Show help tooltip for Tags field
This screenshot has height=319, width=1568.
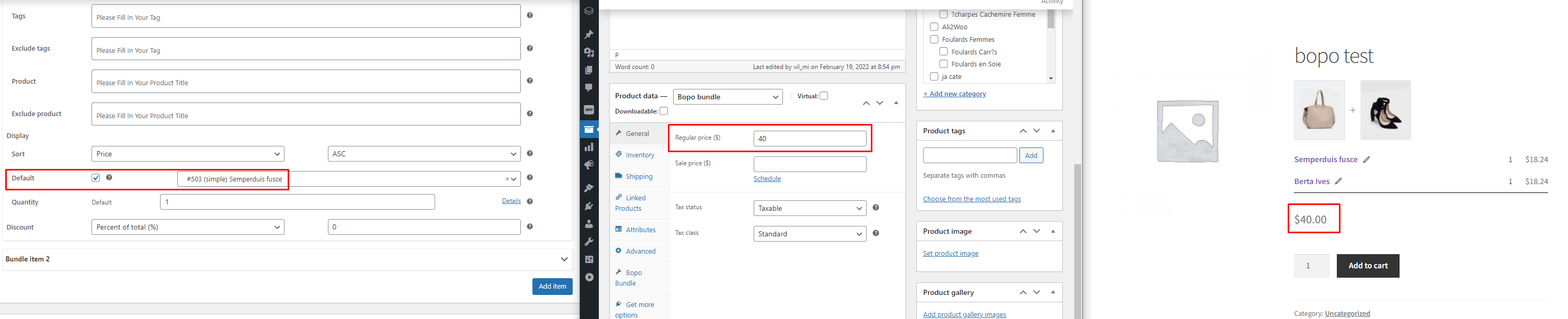(x=530, y=15)
